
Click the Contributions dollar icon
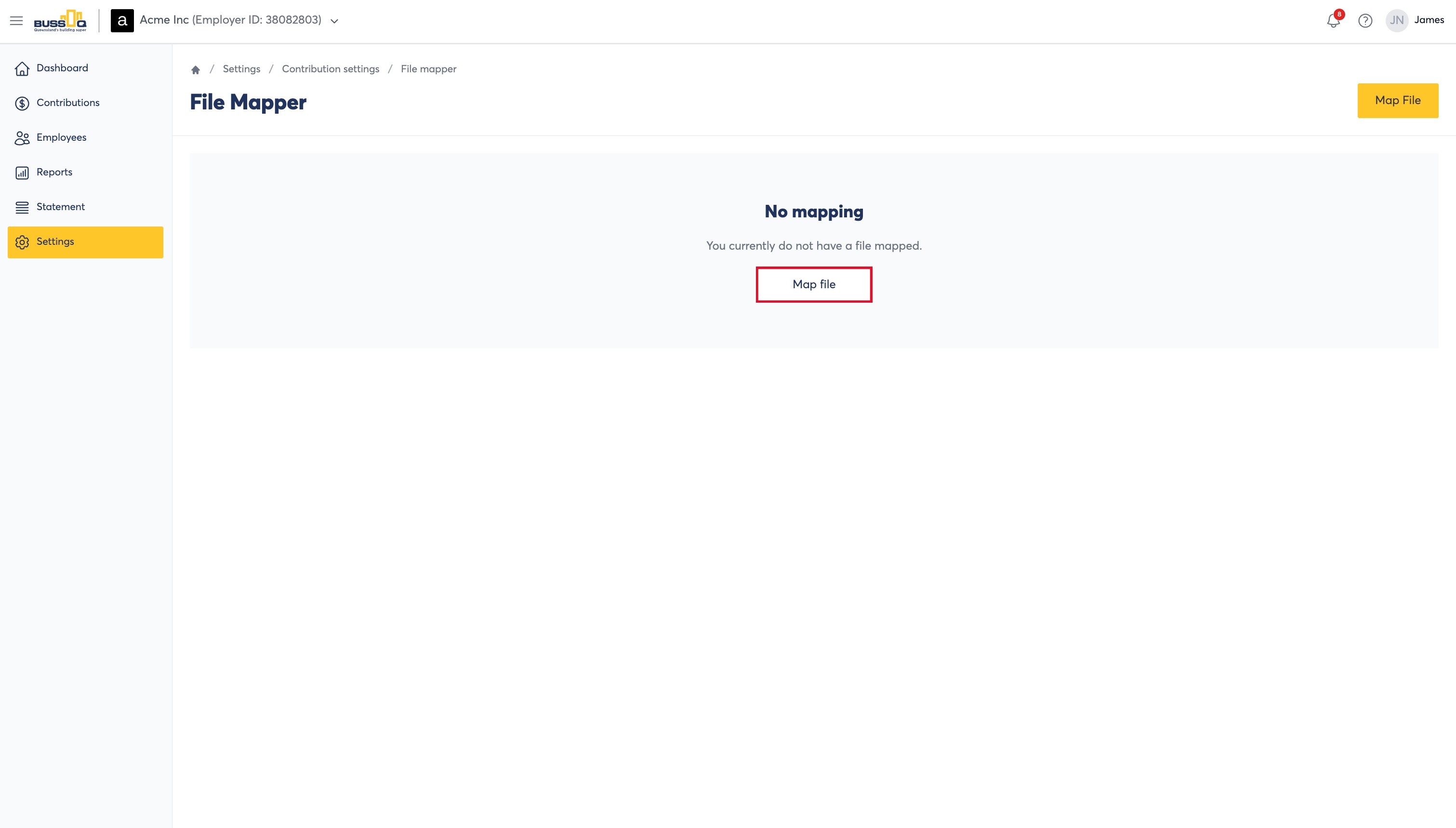pos(22,103)
